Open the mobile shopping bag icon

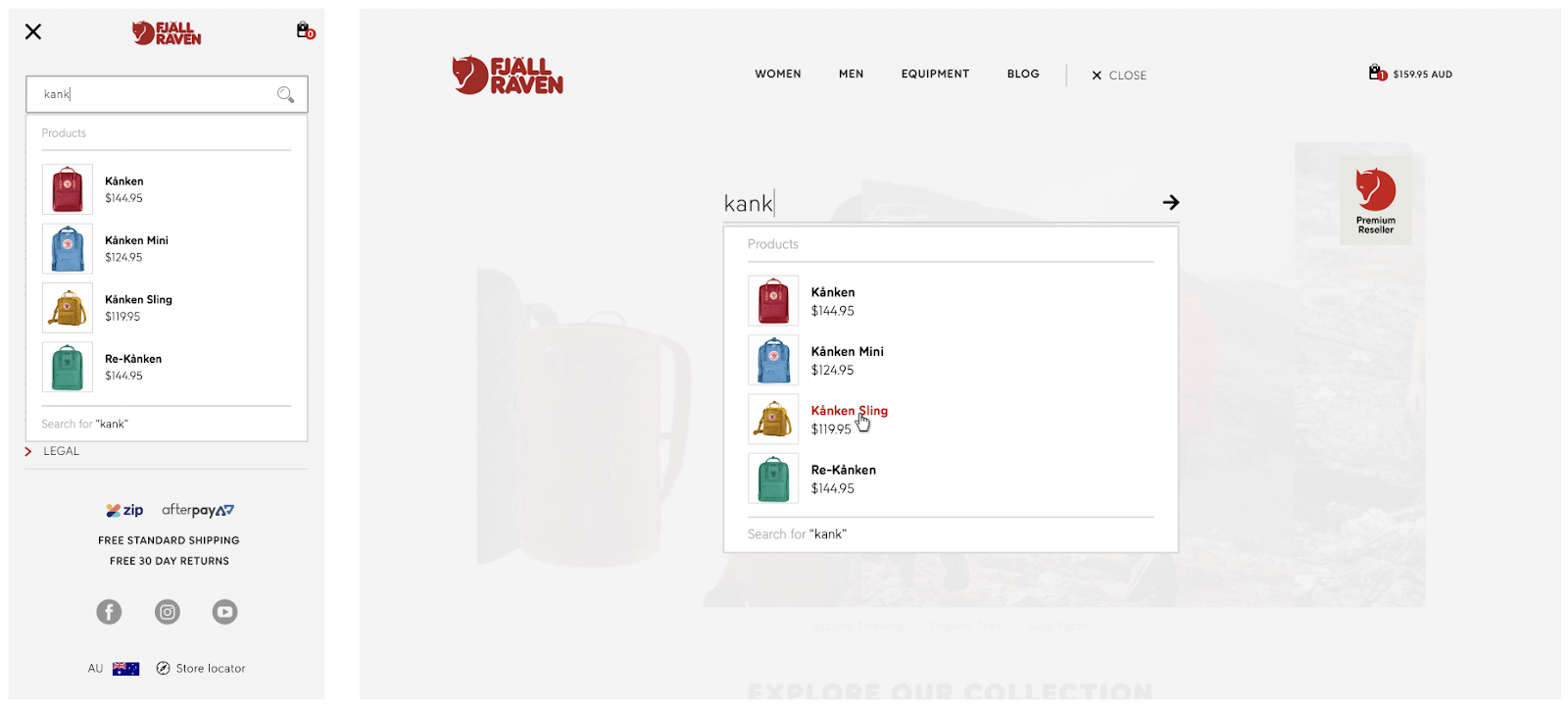point(305,31)
